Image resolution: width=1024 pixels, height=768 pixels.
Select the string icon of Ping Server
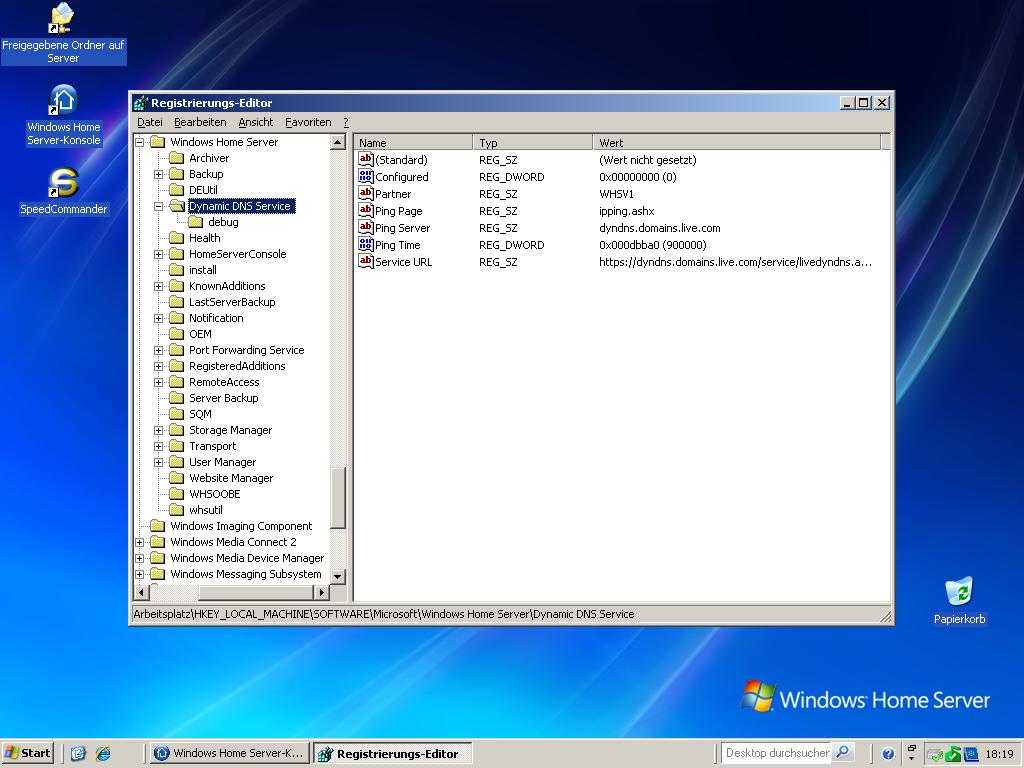pyautogui.click(x=366, y=227)
